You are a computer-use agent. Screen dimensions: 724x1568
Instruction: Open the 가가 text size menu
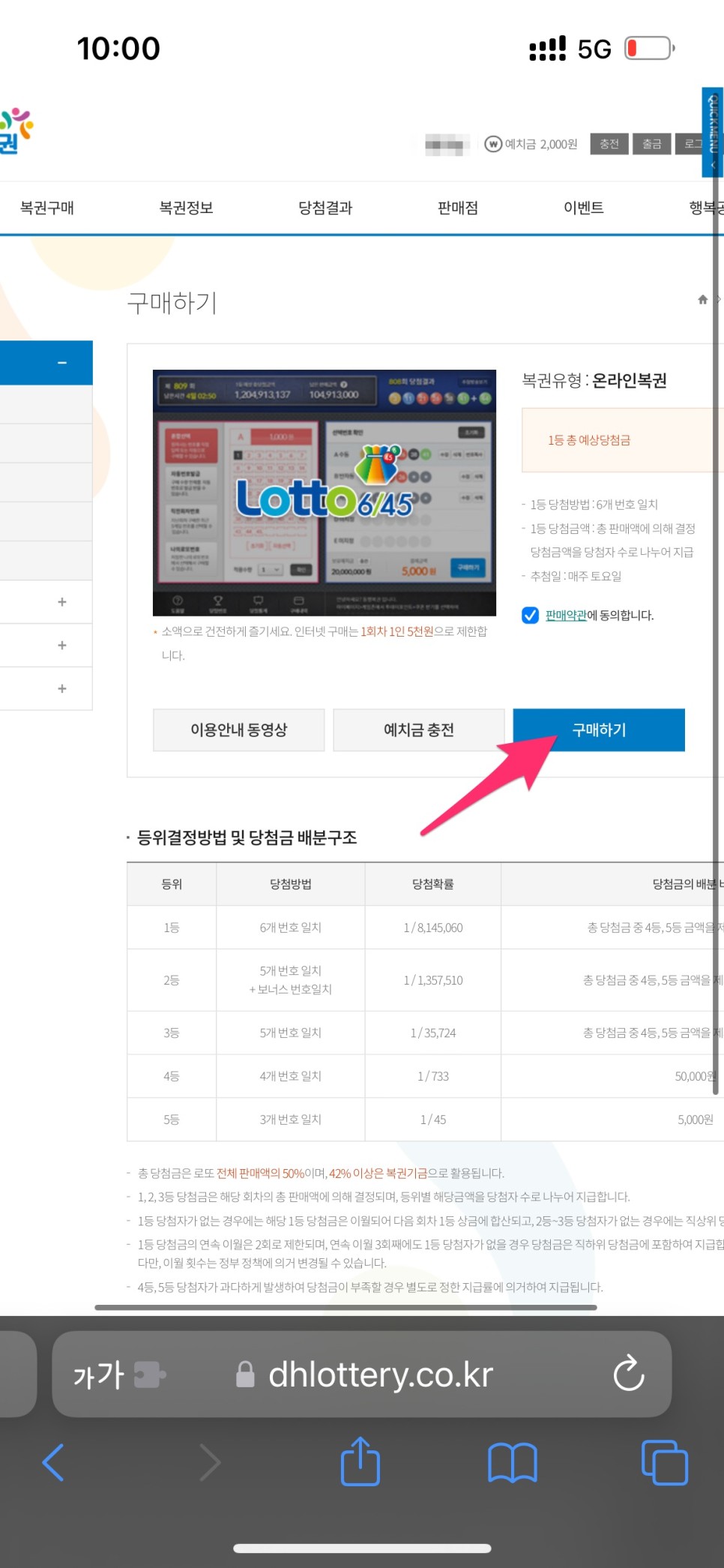coord(98,1375)
